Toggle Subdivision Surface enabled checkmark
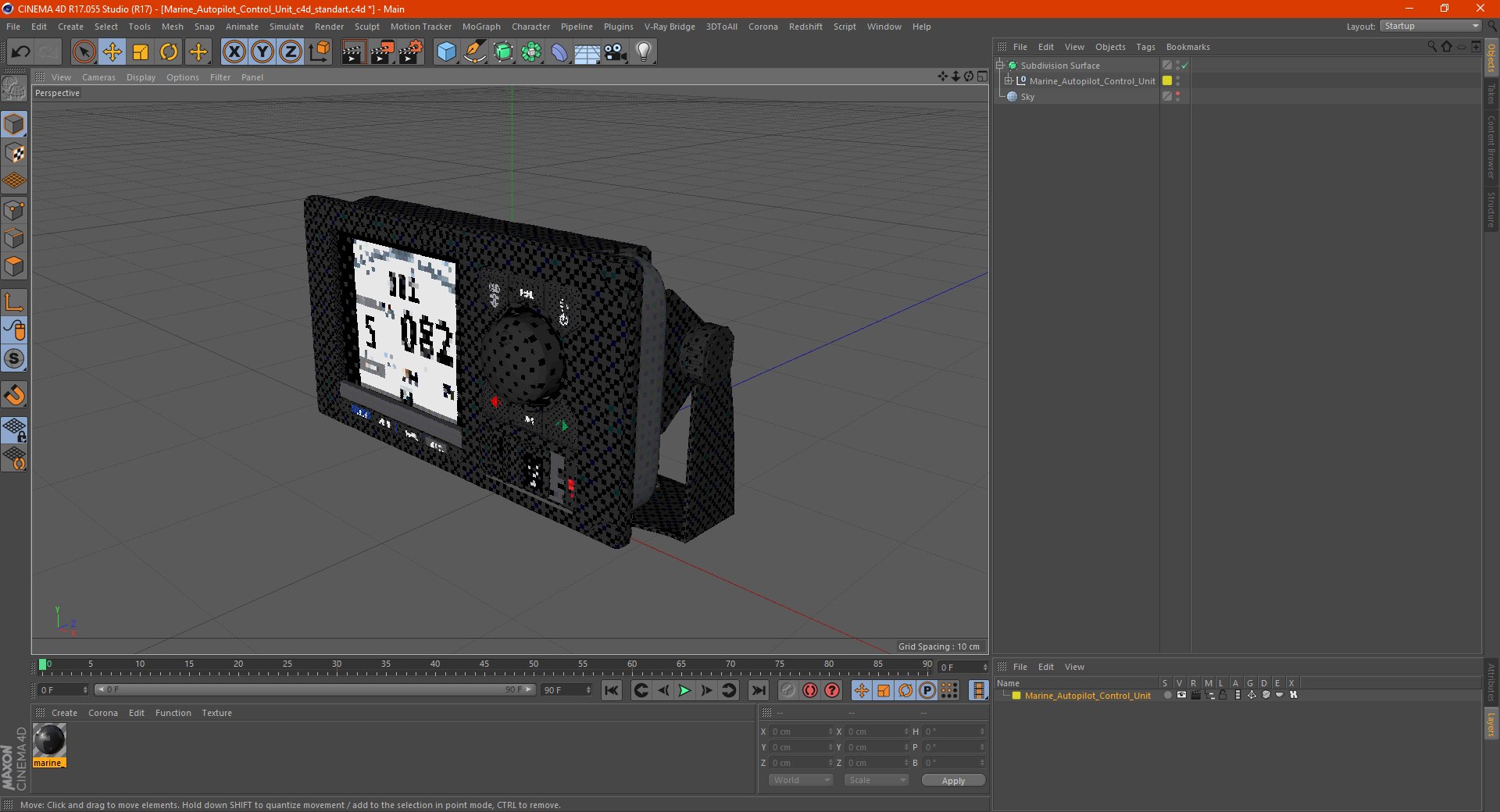Image resolution: width=1500 pixels, height=812 pixels. pos(1185,66)
